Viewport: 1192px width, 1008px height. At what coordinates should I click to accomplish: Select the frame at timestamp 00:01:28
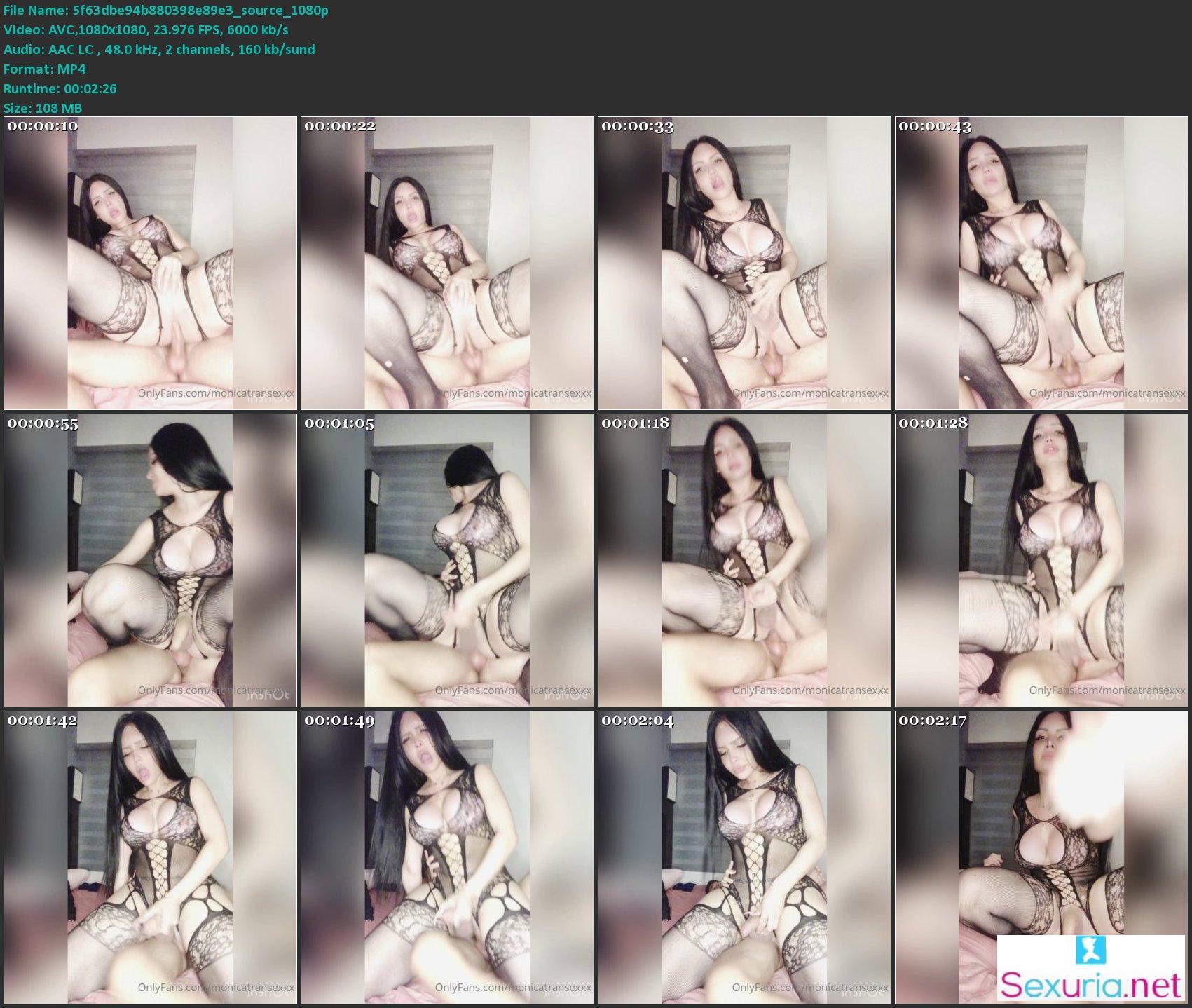click(1041, 560)
